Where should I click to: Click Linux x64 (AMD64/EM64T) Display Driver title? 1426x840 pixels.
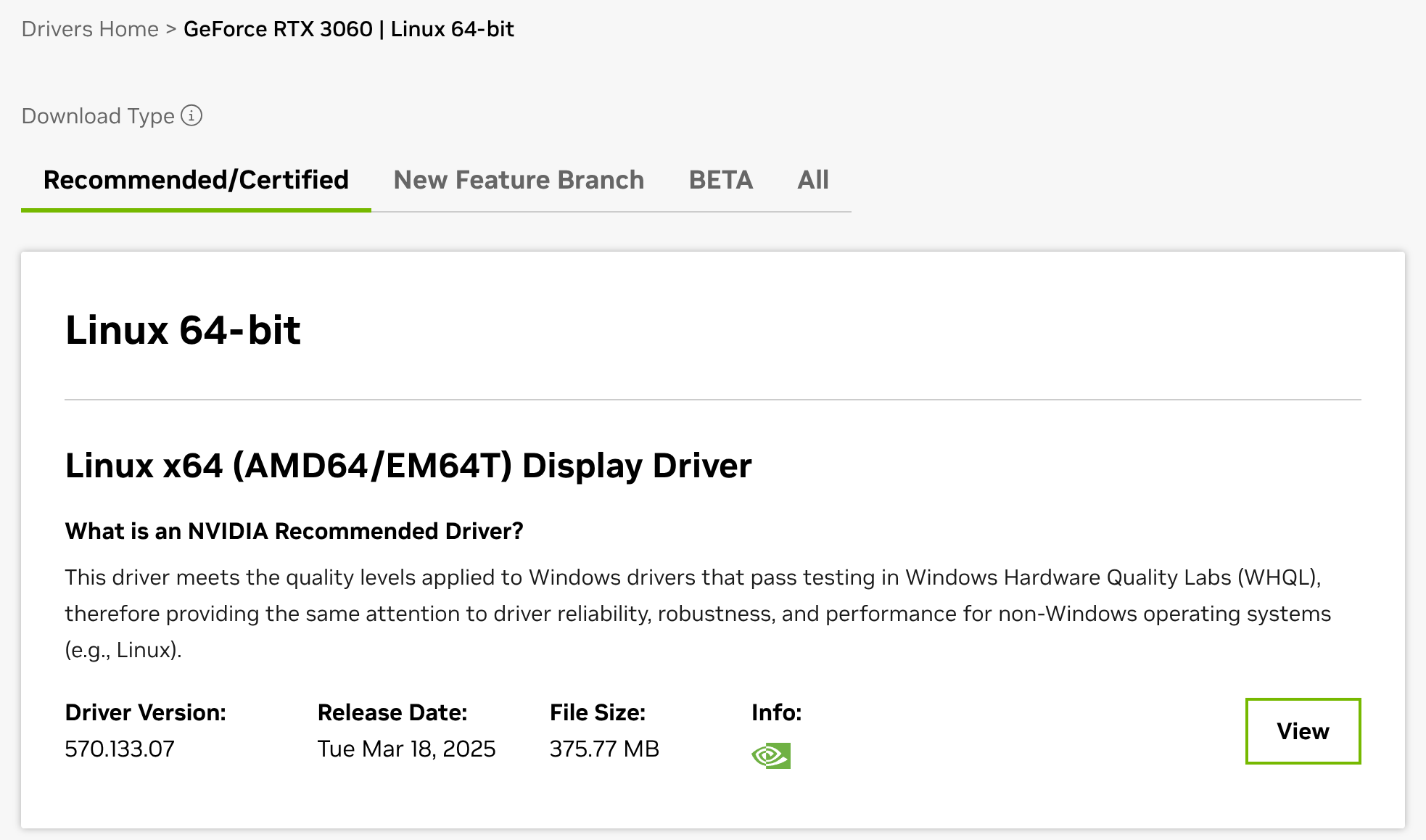[x=408, y=466]
